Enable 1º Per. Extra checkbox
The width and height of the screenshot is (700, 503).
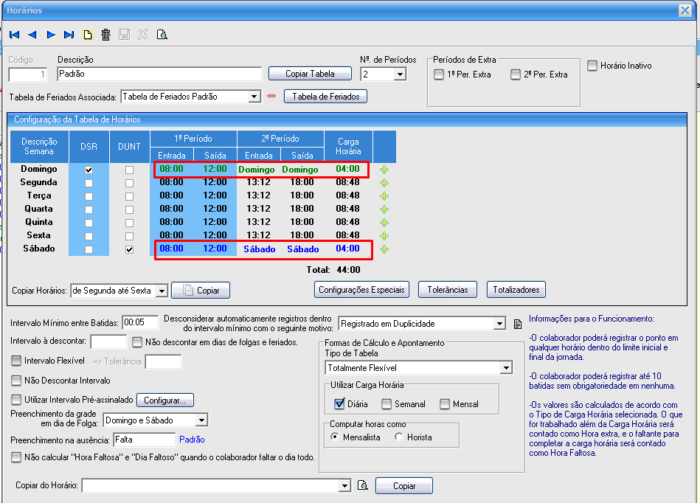pyautogui.click(x=439, y=75)
